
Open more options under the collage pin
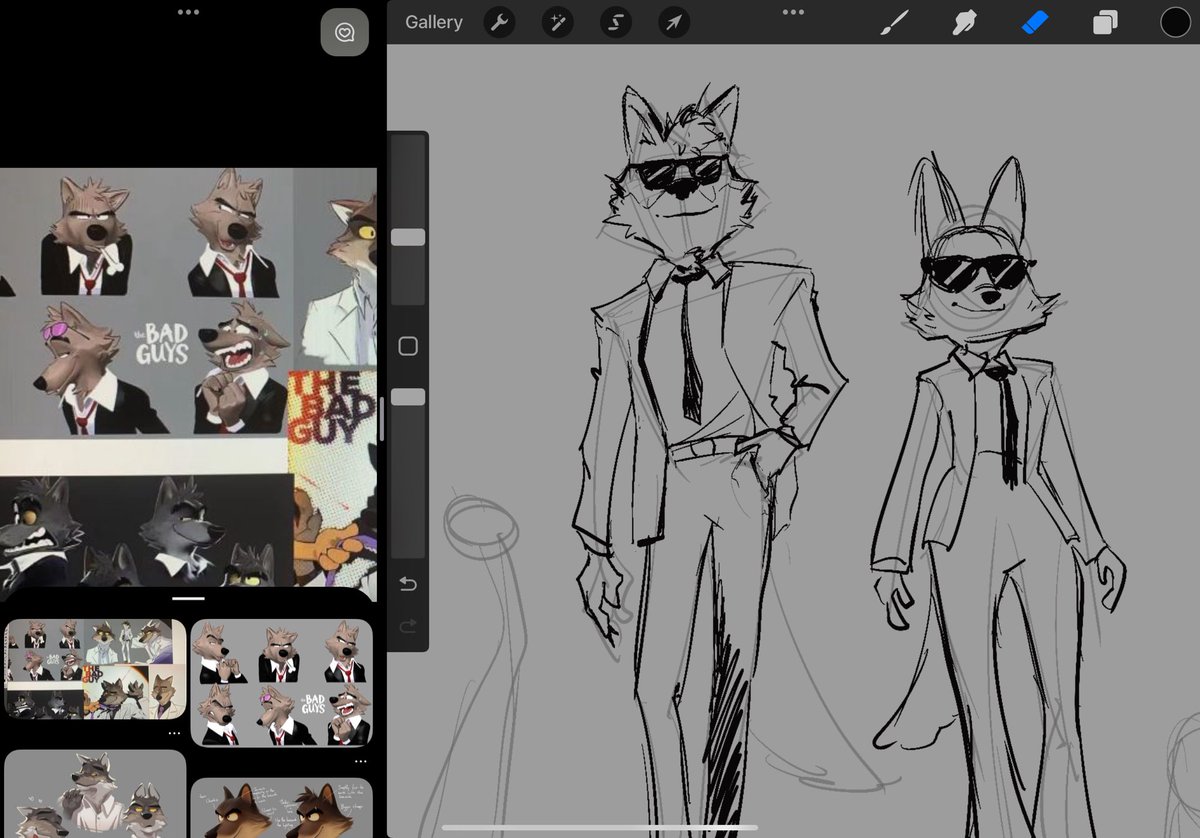(x=174, y=733)
